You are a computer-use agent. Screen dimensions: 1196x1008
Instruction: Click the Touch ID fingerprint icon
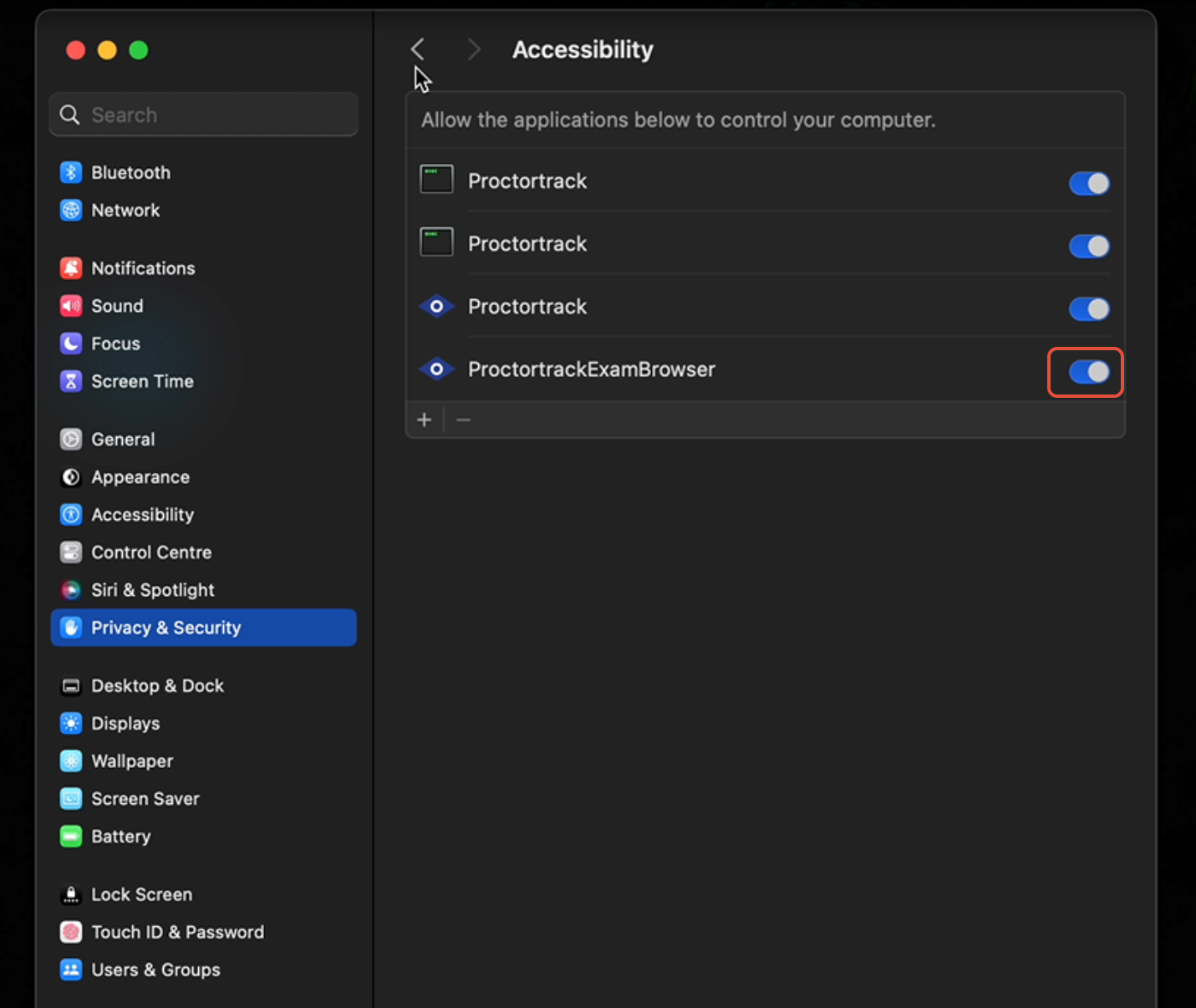[x=71, y=932]
